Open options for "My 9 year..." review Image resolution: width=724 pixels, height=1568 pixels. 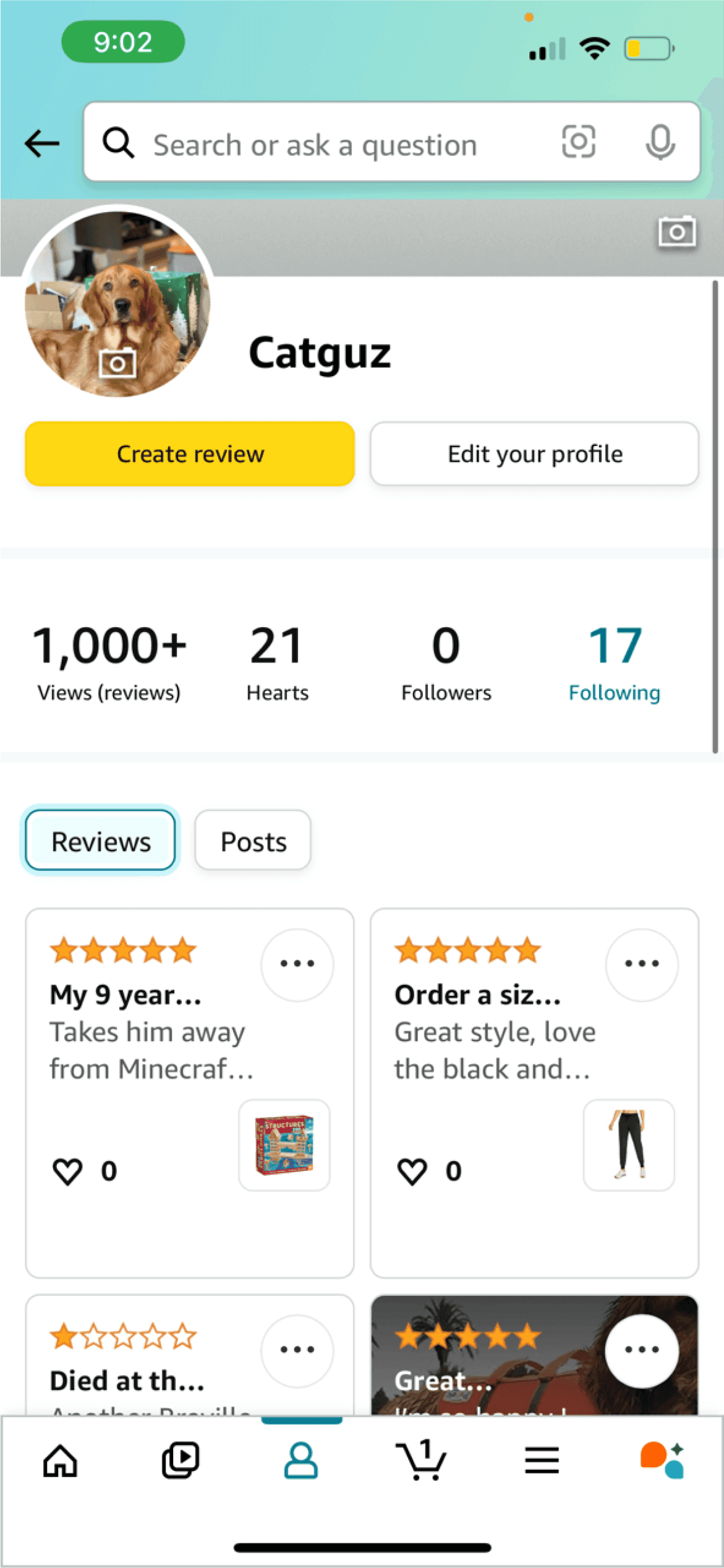[297, 964]
